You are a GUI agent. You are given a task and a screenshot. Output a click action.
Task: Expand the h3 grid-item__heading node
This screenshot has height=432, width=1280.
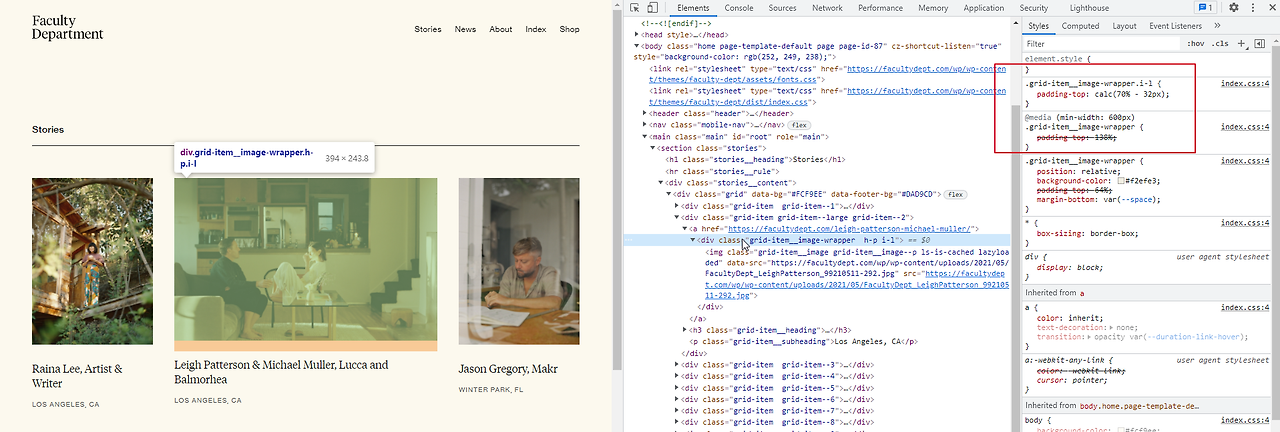click(687, 330)
